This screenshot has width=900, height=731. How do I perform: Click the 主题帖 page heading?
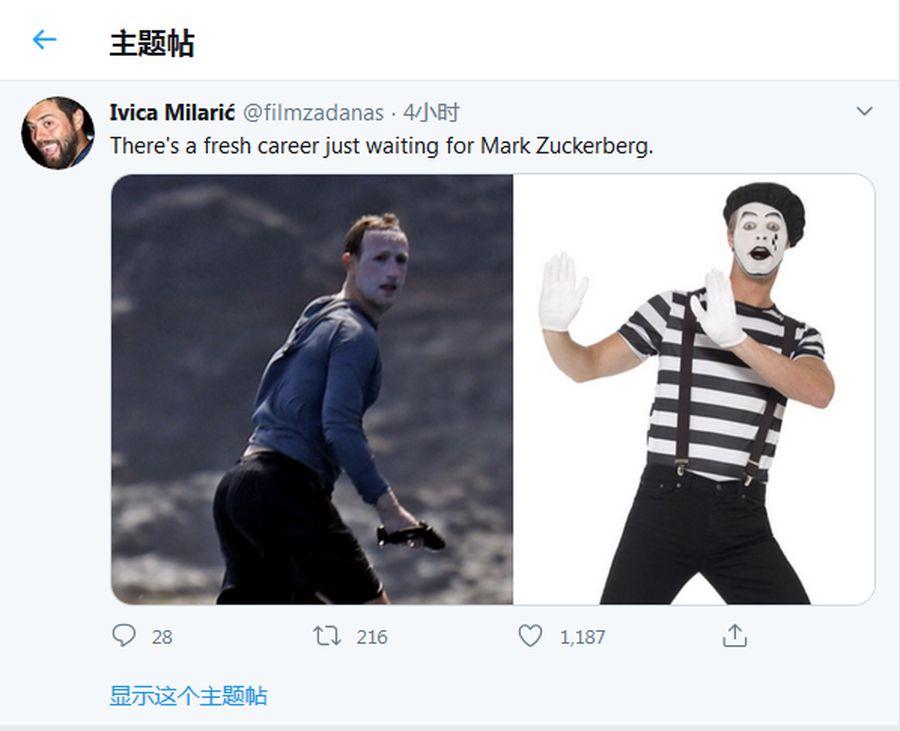point(152,44)
